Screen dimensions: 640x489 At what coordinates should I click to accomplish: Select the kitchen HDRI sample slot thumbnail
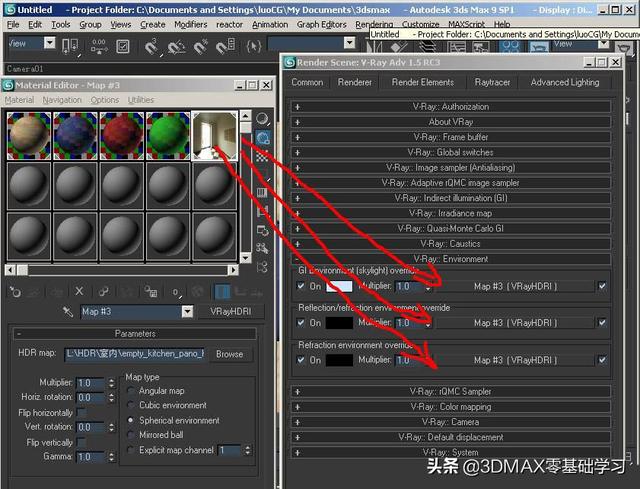(x=215, y=136)
